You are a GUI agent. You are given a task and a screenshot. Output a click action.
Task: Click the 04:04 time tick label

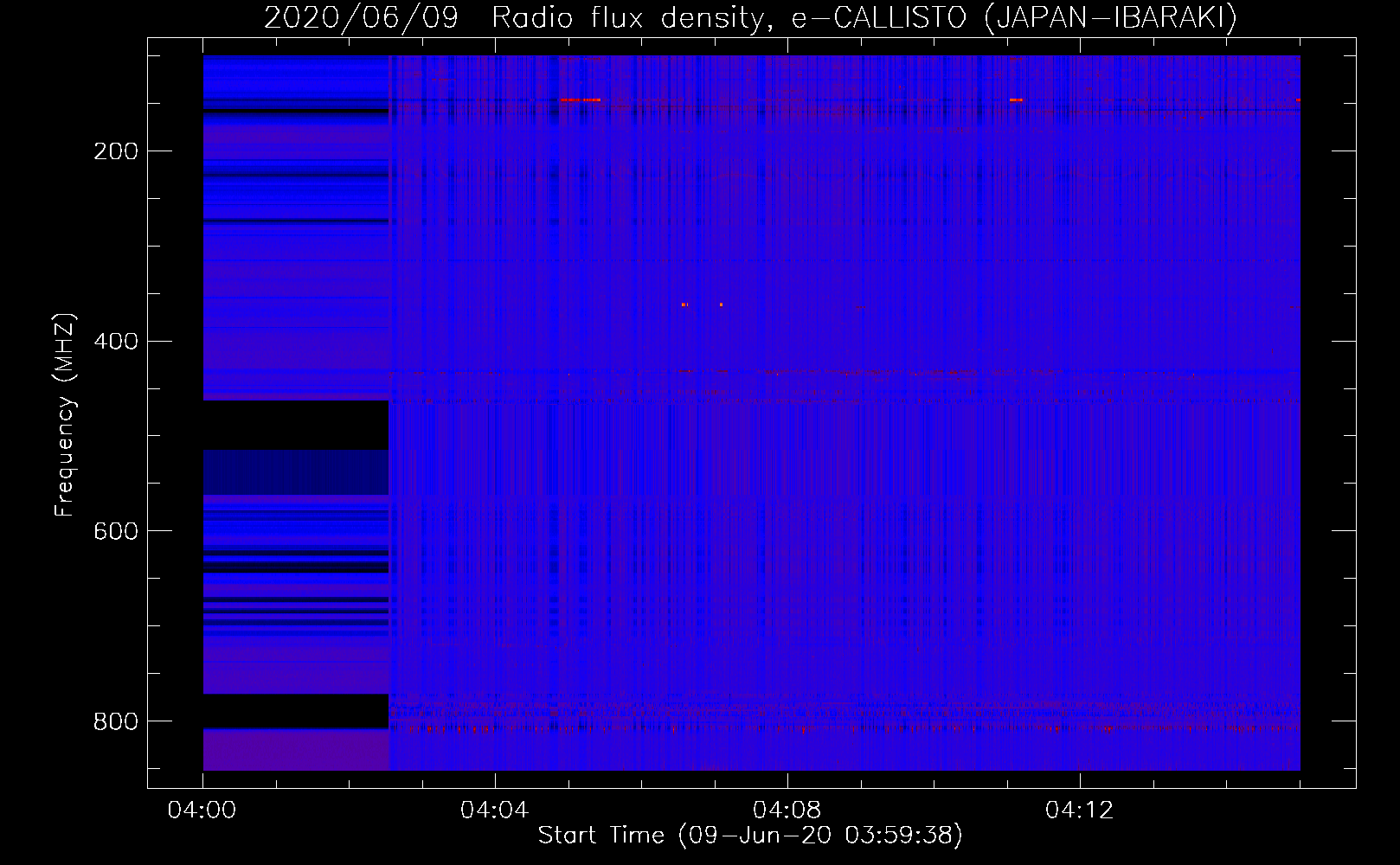point(495,811)
